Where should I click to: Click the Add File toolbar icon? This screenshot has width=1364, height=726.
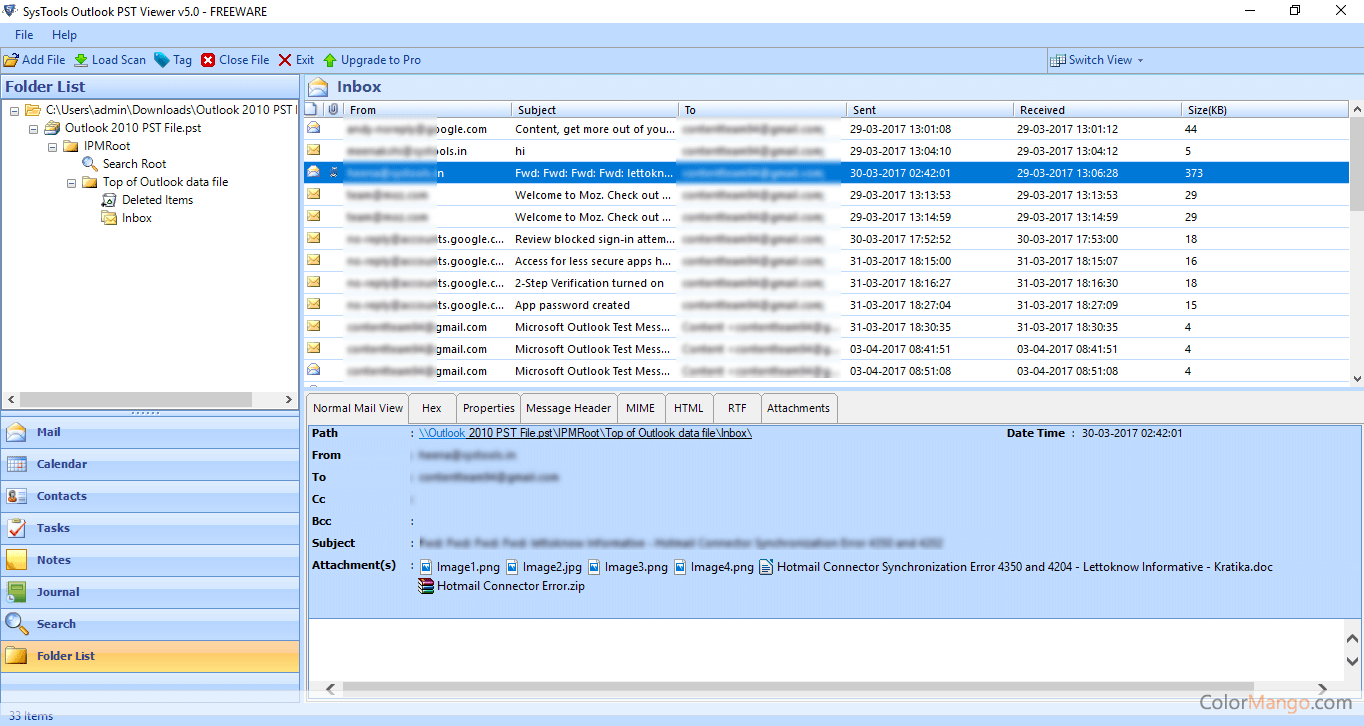(x=11, y=60)
